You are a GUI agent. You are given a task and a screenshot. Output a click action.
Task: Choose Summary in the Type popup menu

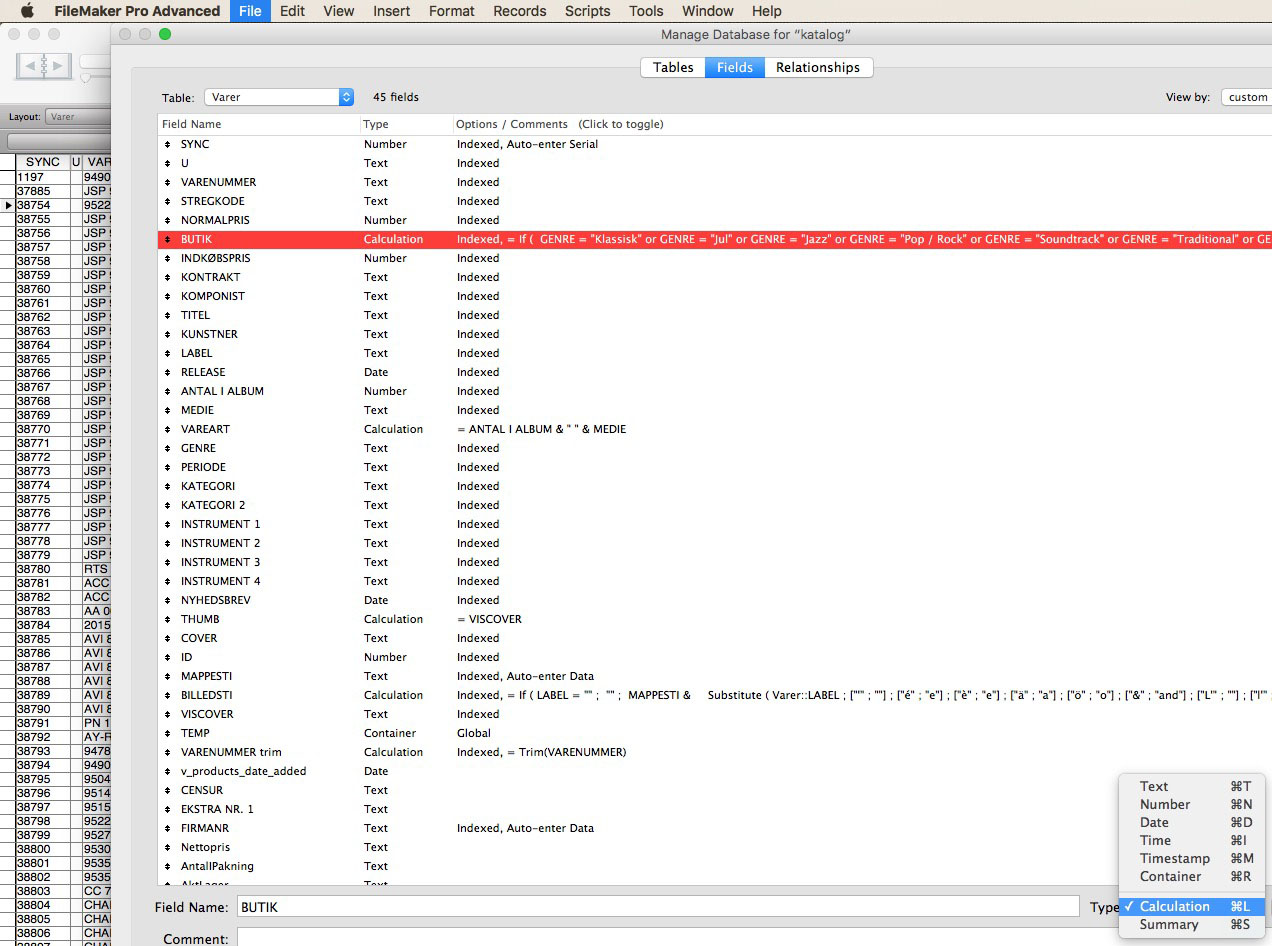pyautogui.click(x=1191, y=924)
